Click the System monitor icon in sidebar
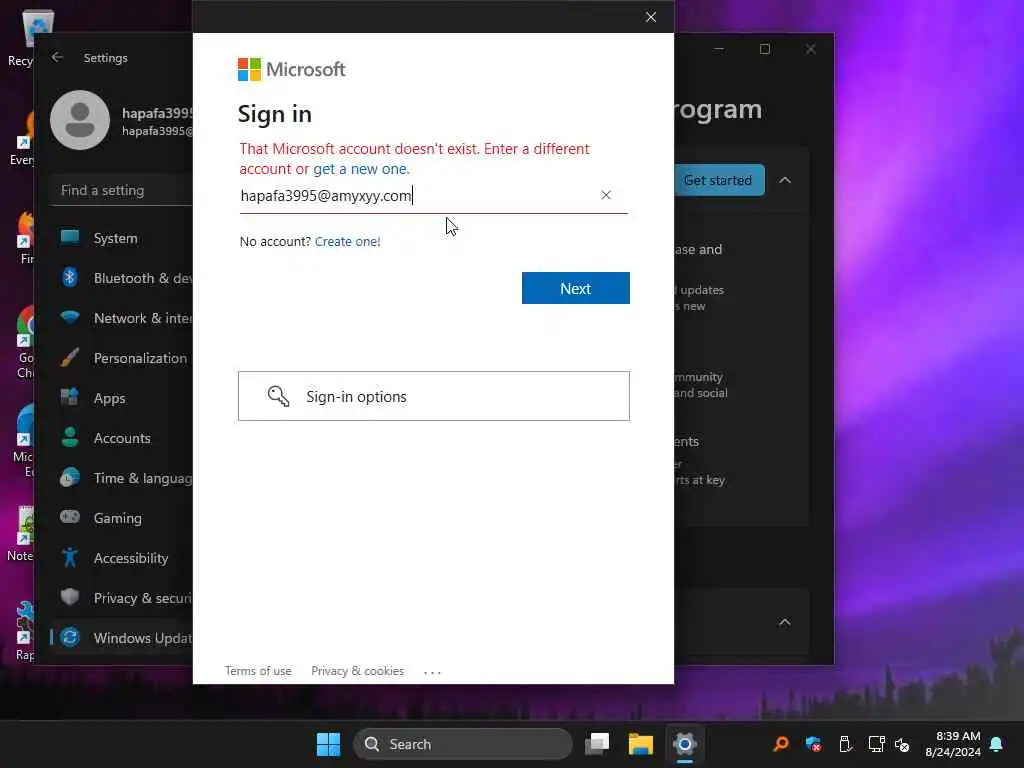 tap(69, 237)
